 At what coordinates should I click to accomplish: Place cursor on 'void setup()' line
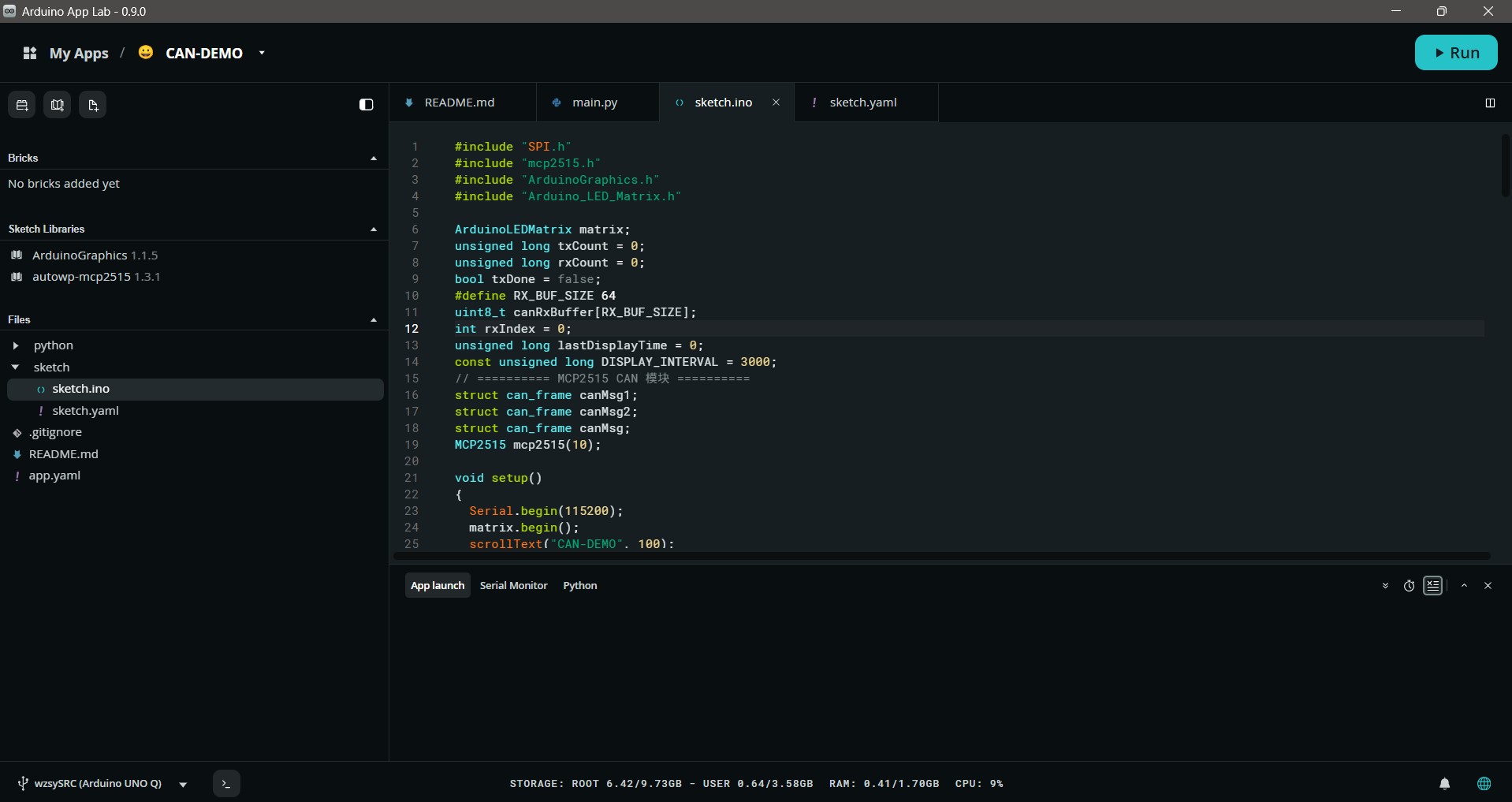coord(498,478)
